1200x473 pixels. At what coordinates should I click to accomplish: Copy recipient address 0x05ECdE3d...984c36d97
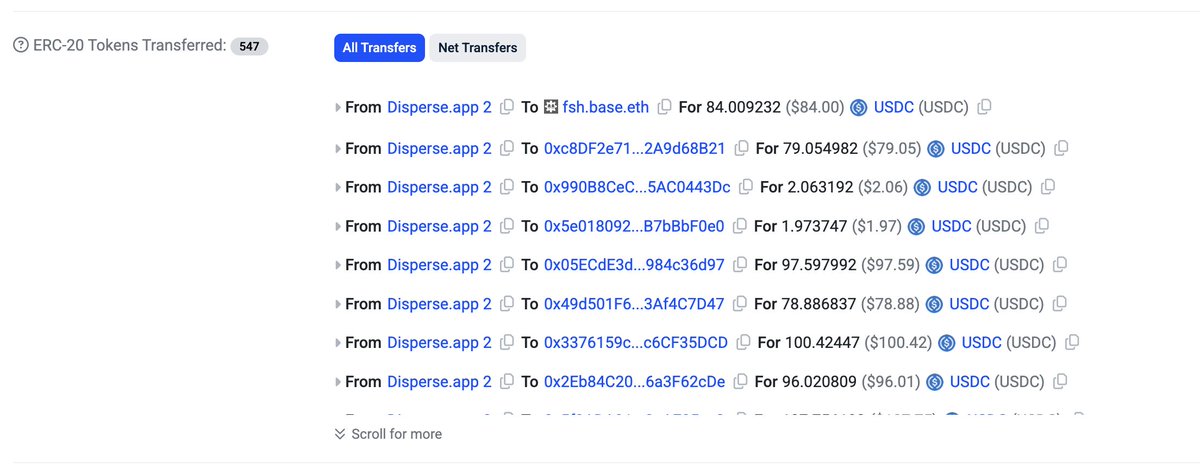tap(740, 265)
